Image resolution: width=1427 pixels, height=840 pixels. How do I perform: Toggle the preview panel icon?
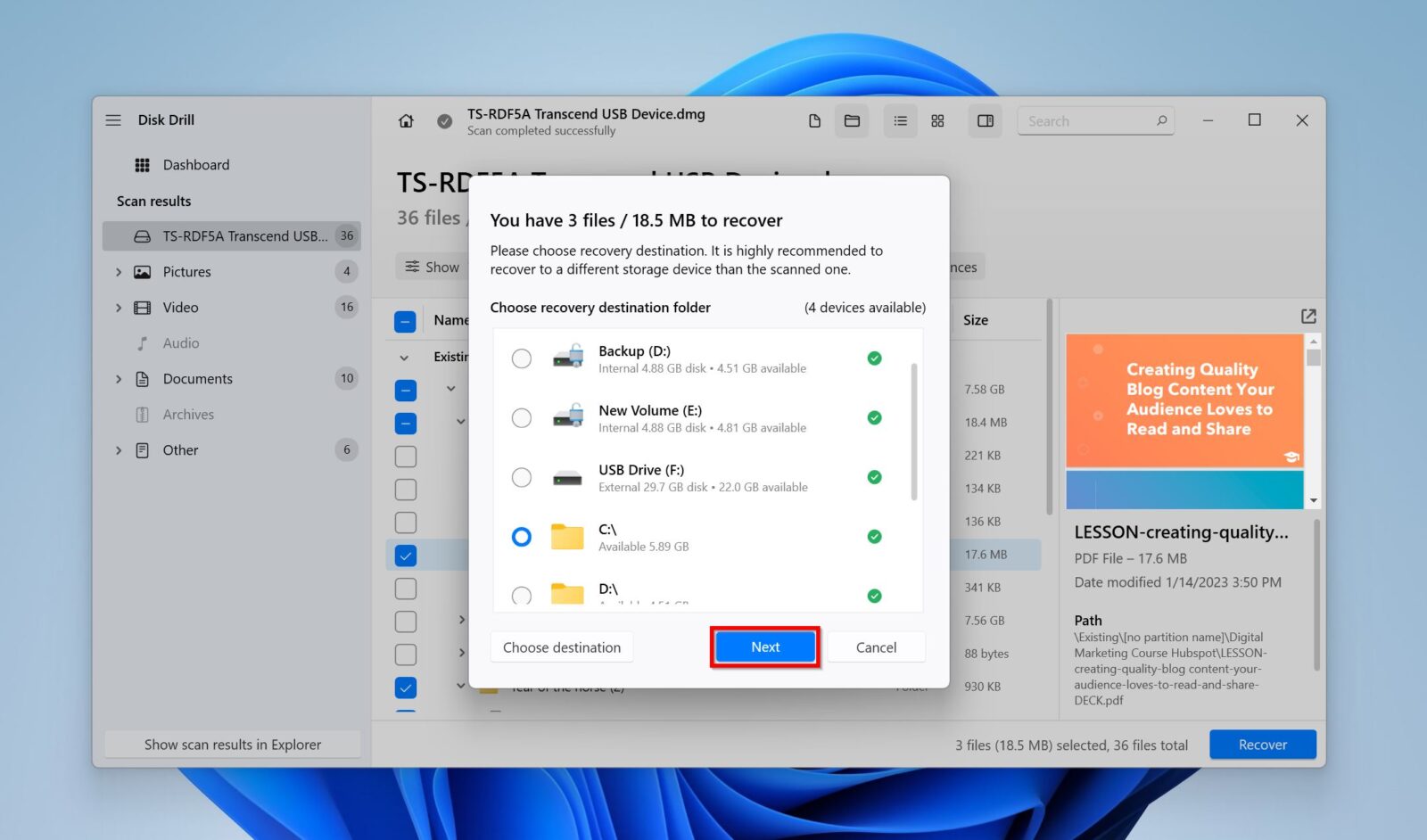985,120
